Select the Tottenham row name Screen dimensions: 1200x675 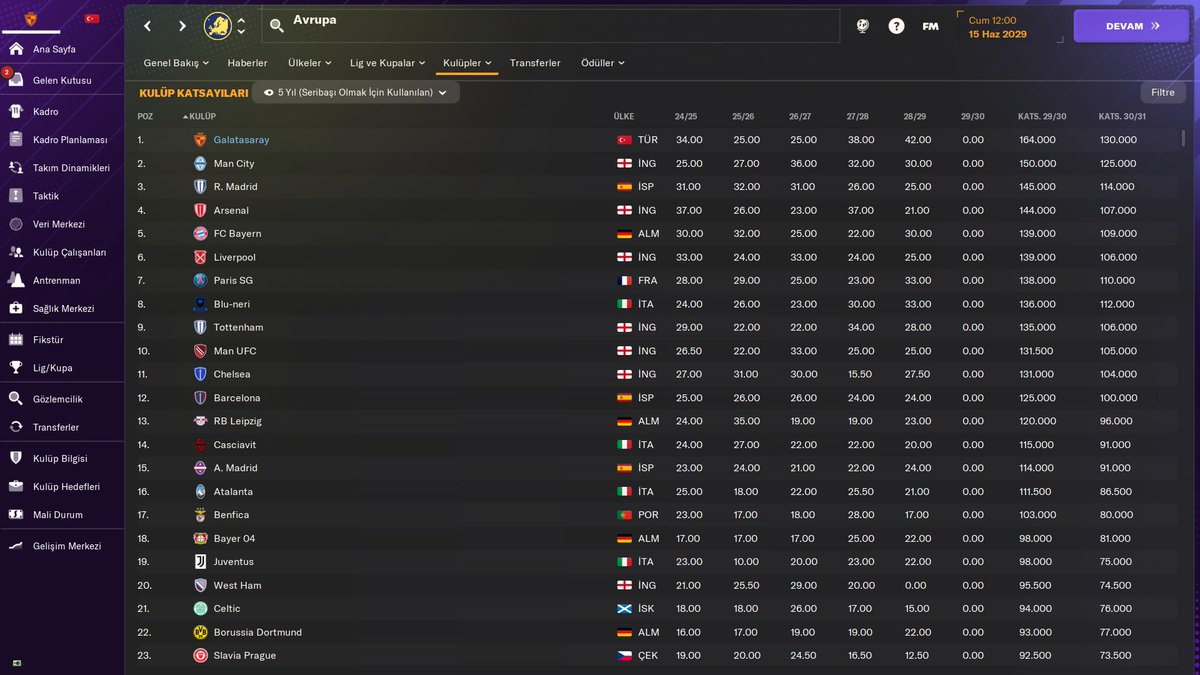point(238,327)
